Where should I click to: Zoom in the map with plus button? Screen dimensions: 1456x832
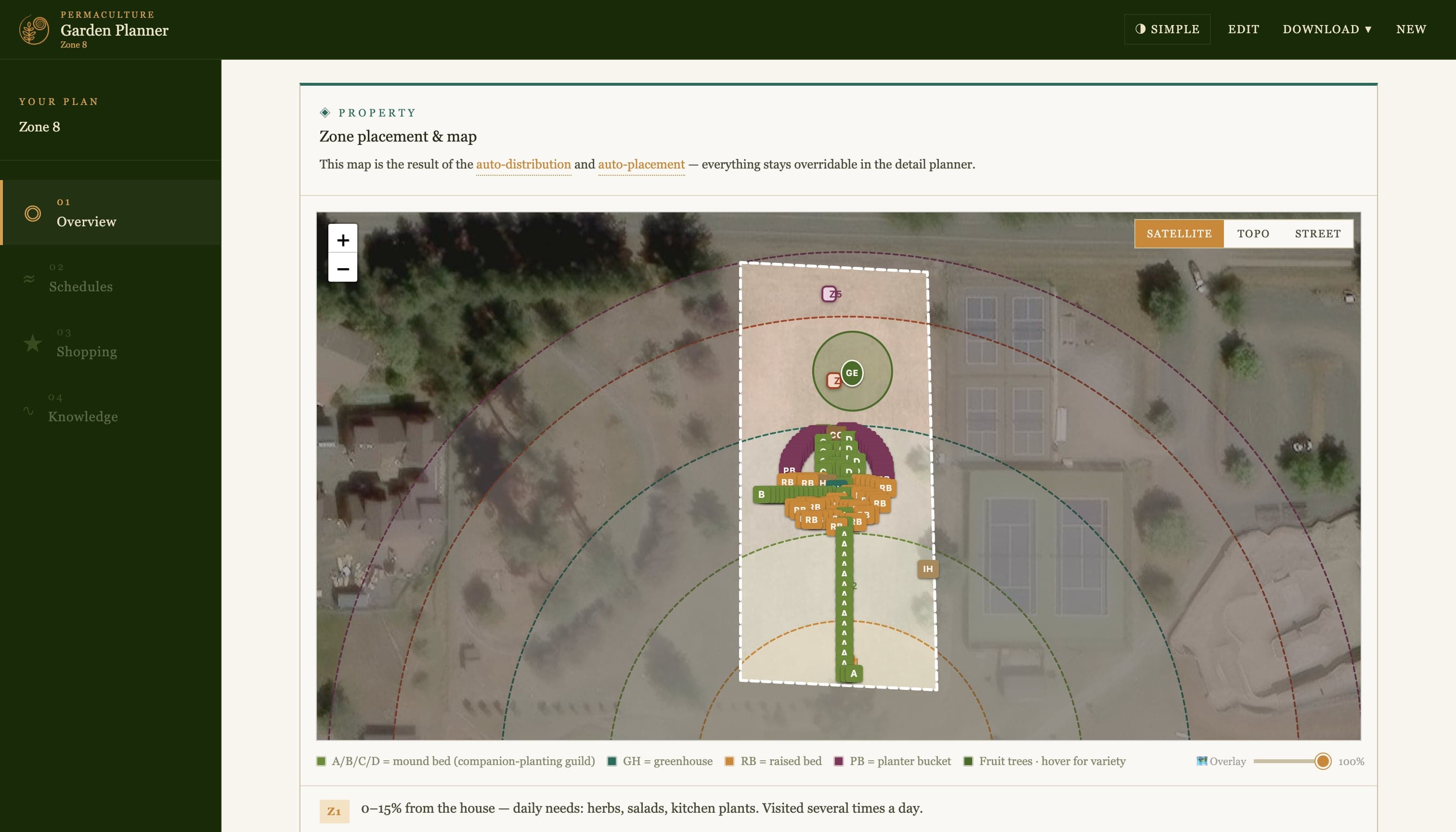coord(343,239)
